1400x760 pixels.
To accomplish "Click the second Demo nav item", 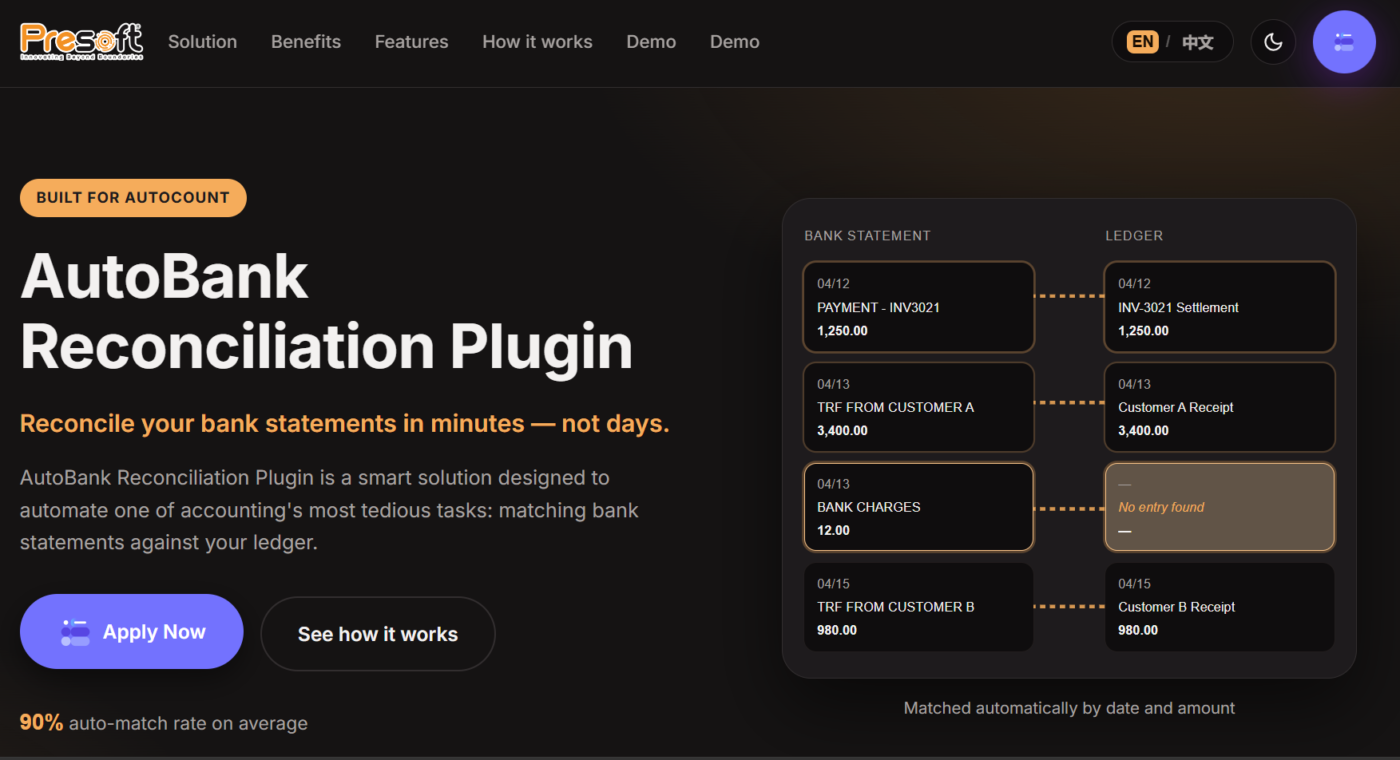I will (734, 42).
